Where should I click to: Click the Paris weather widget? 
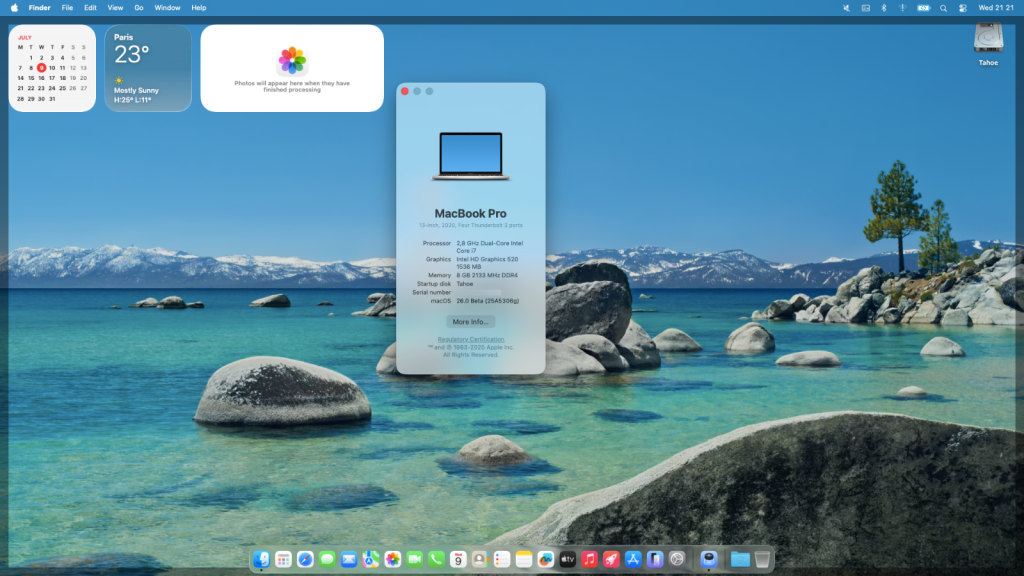click(148, 68)
